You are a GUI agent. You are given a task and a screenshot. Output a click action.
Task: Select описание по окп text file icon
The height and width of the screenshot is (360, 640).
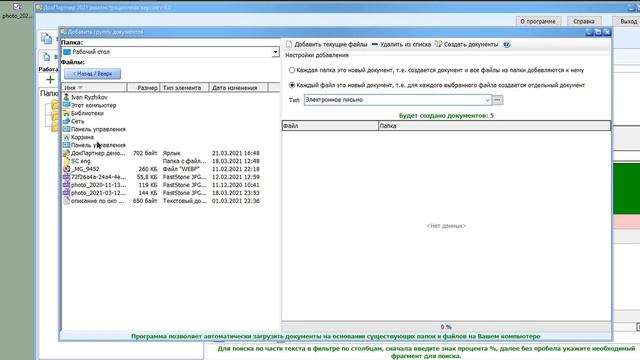[67, 200]
